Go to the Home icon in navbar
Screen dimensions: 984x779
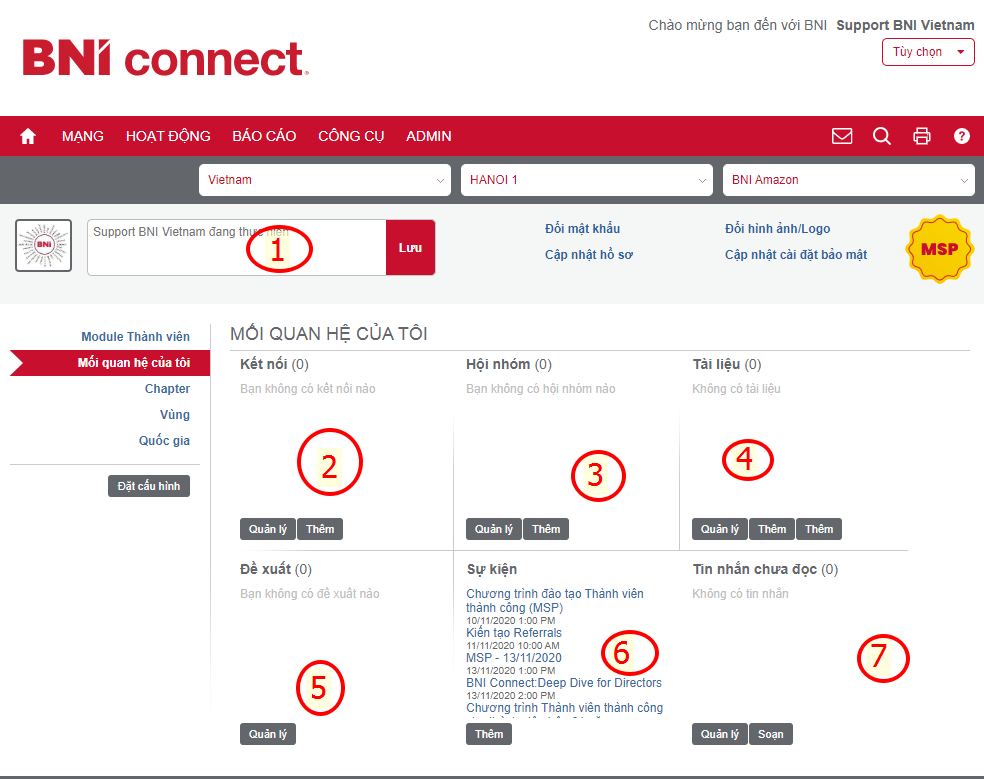(x=28, y=136)
